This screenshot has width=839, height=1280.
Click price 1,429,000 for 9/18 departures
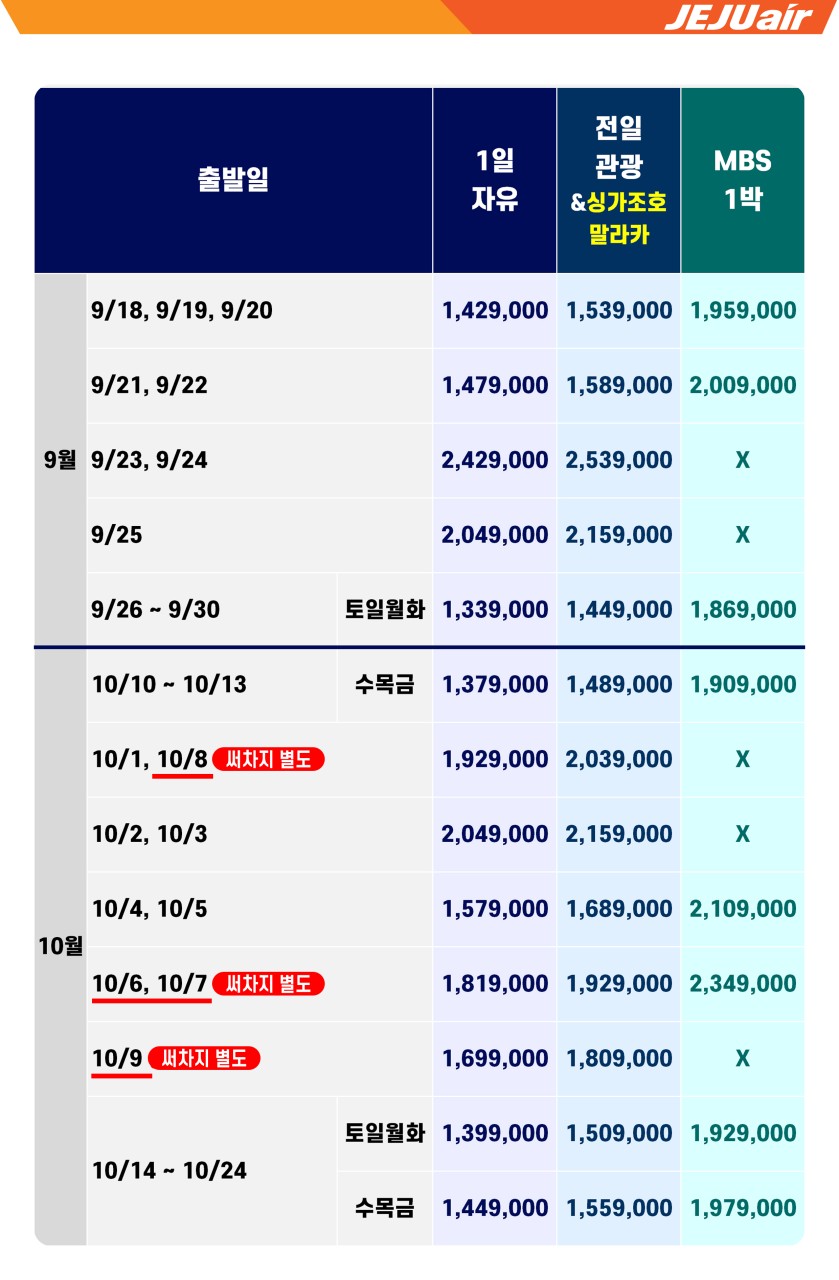[495, 311]
